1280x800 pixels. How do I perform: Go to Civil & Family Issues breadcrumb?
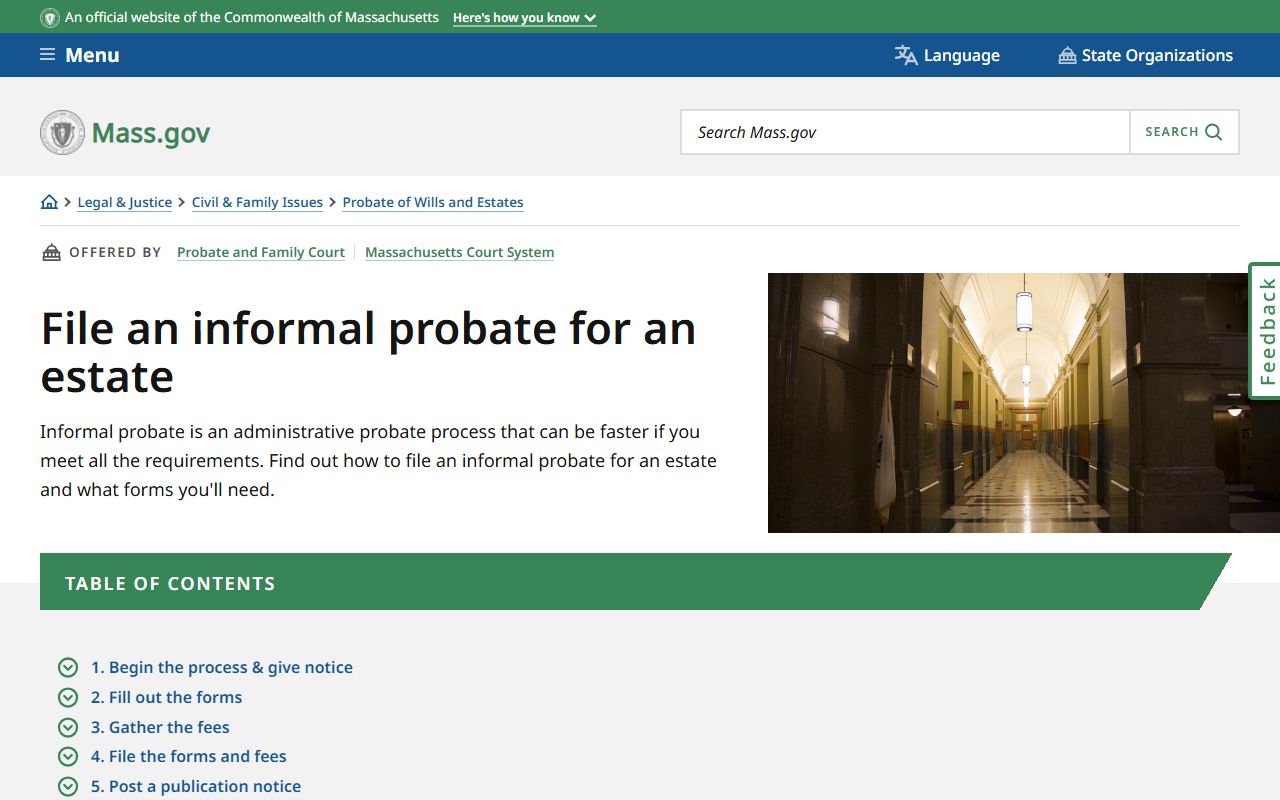pyautogui.click(x=257, y=202)
